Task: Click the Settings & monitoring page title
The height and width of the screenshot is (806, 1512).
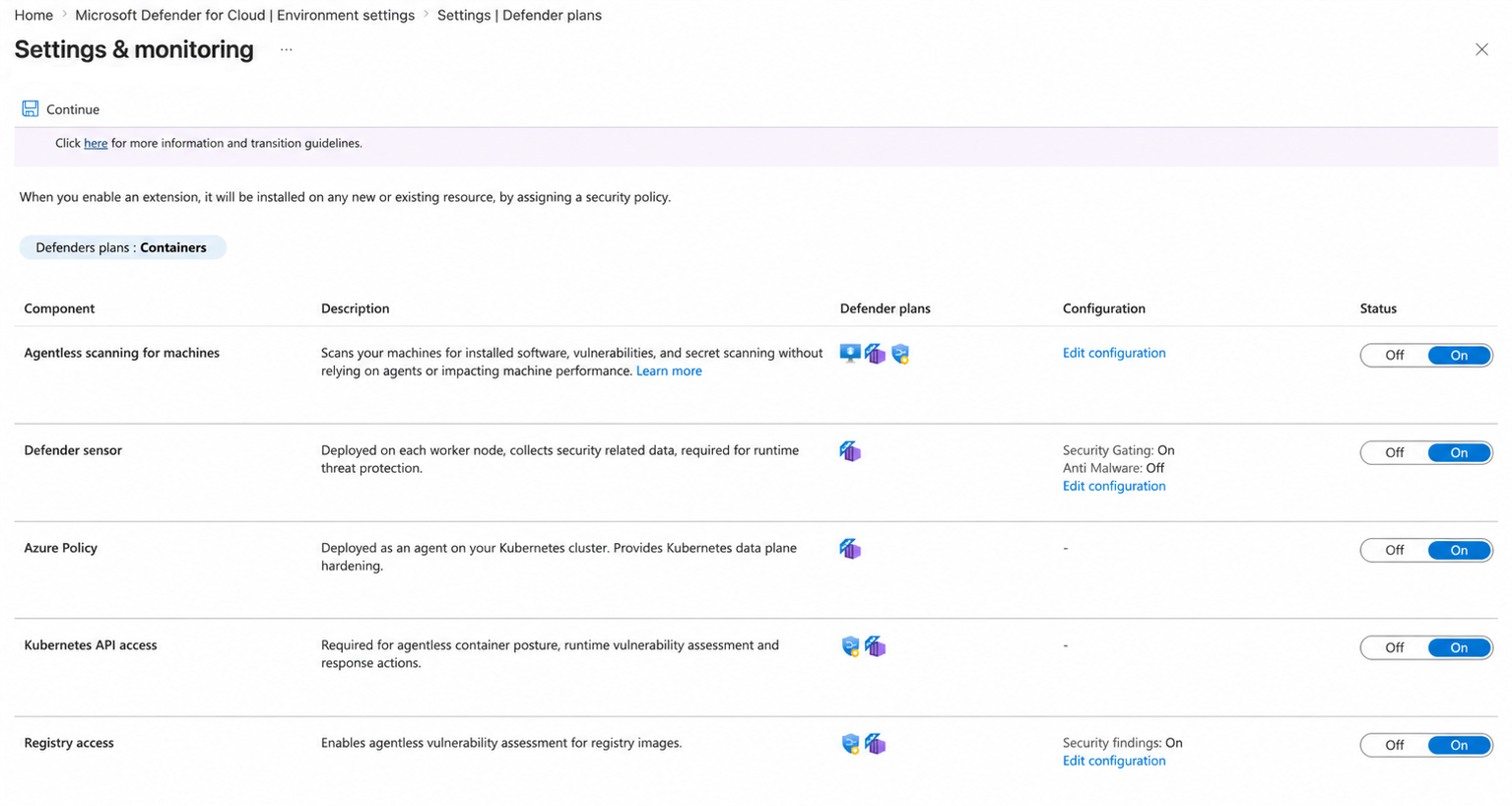Action: click(134, 49)
